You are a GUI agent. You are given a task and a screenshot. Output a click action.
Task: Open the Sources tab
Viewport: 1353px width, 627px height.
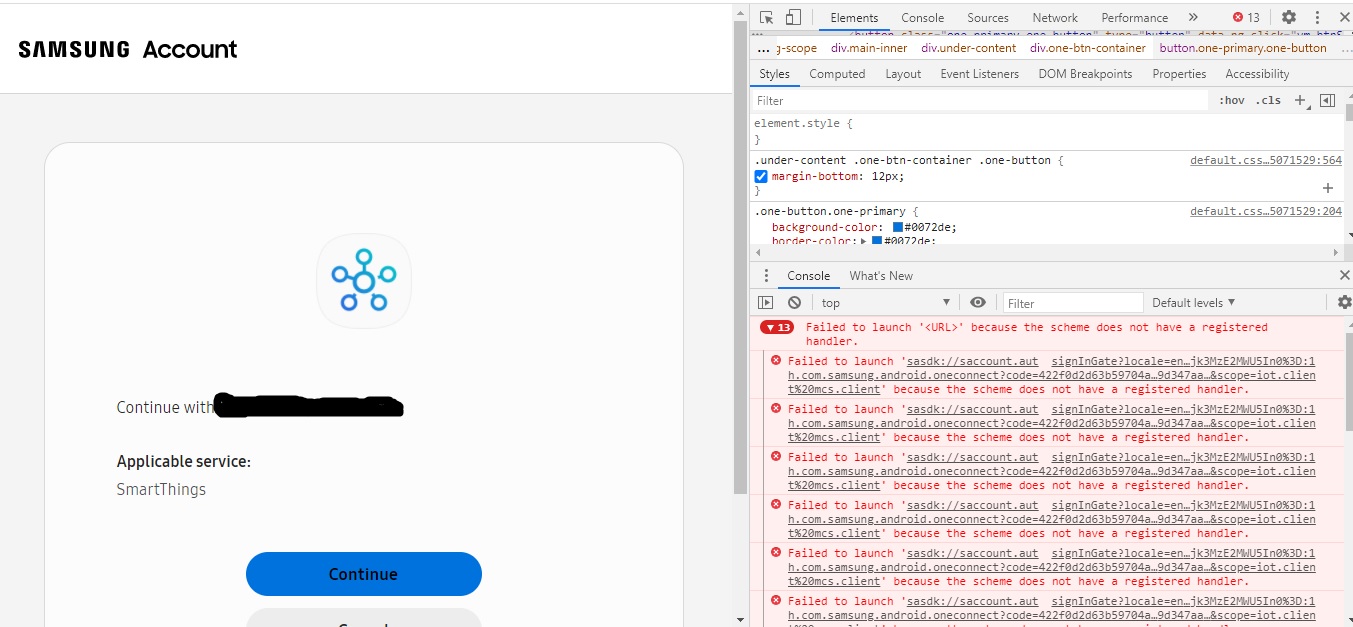coord(988,17)
